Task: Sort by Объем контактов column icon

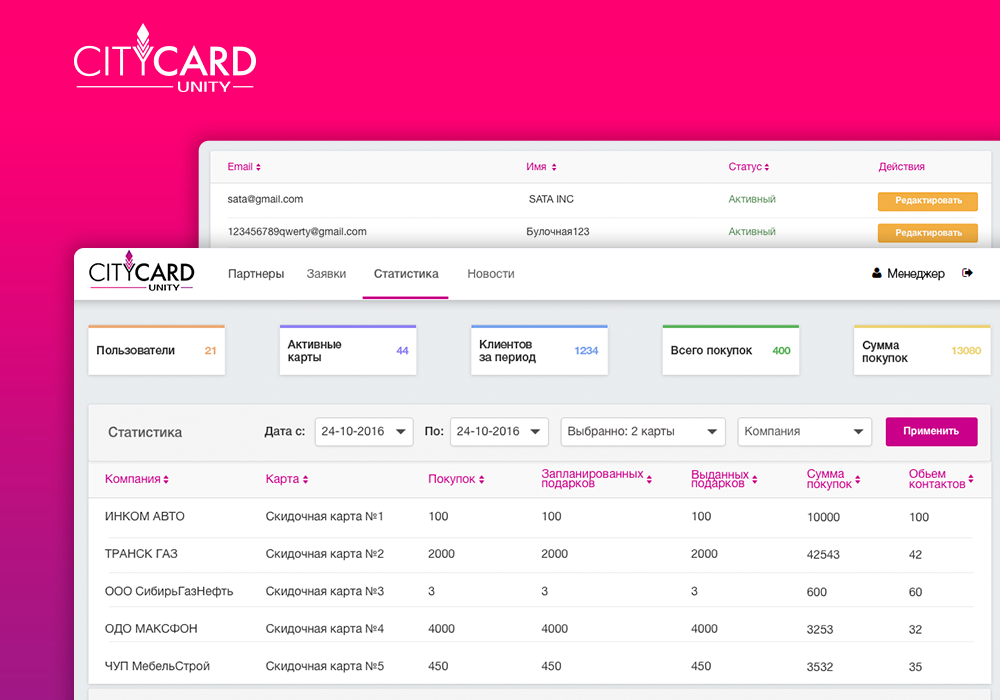Action: (971, 484)
